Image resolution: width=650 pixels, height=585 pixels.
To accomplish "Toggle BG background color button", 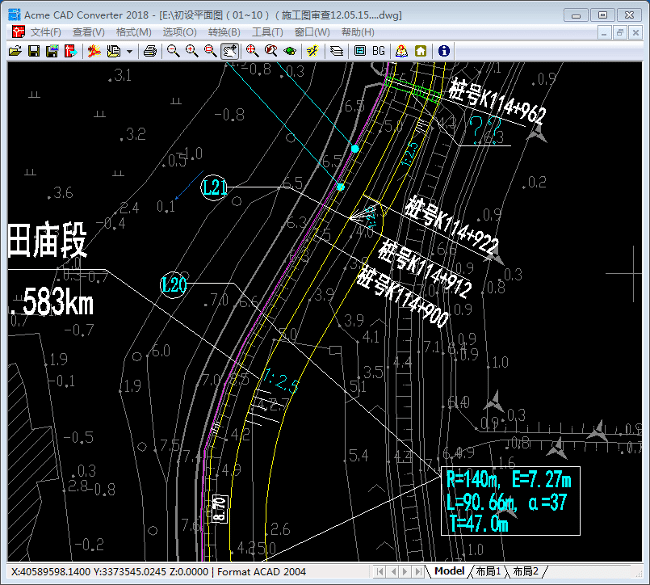I will click(379, 51).
